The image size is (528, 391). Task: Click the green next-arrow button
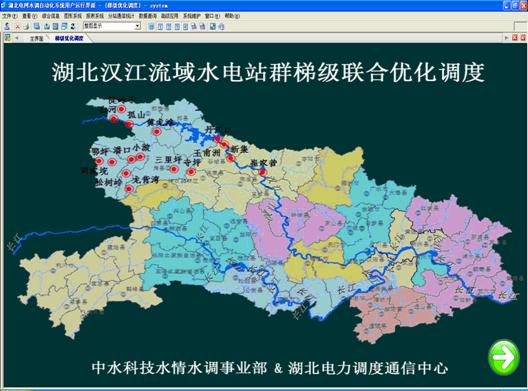pyautogui.click(x=504, y=358)
